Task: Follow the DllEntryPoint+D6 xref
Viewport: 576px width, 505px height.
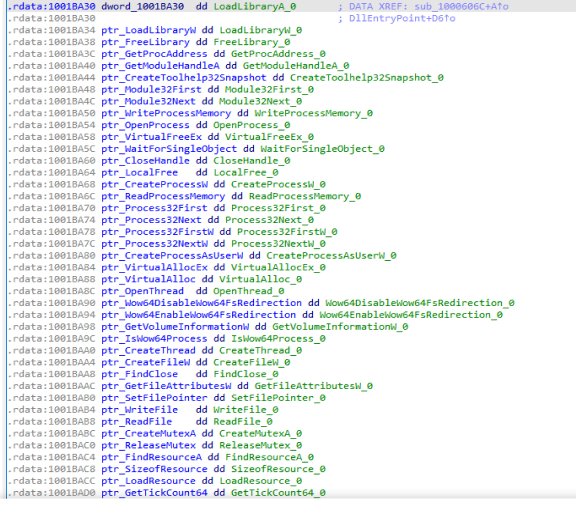Action: 402,18
